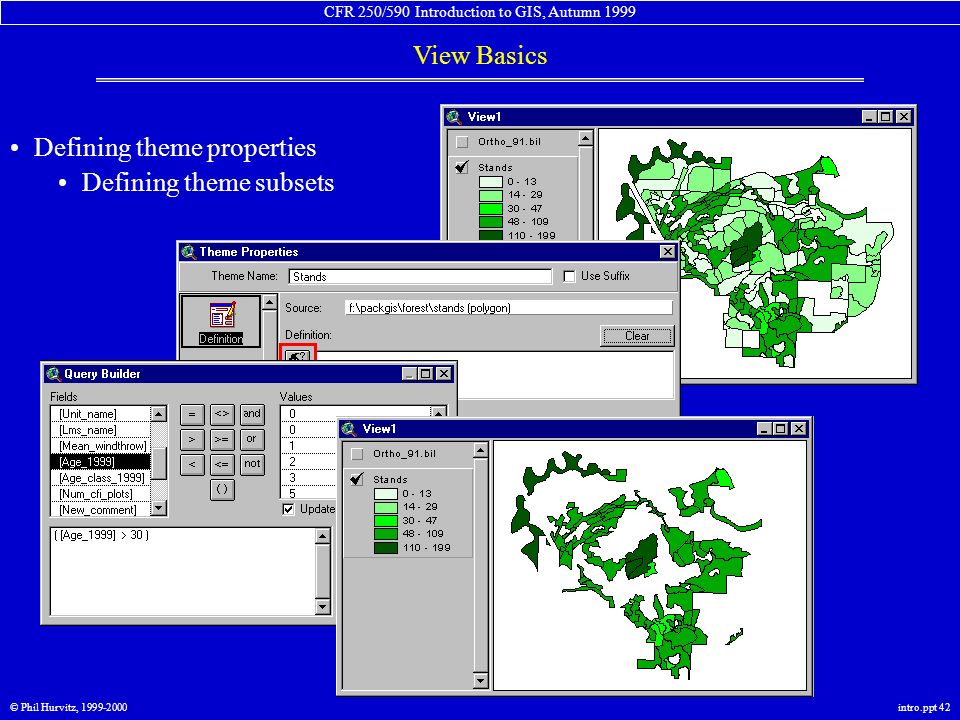Image resolution: width=960 pixels, height=720 pixels.
Task: Click the not-equal <> operator button
Action: coord(222,414)
